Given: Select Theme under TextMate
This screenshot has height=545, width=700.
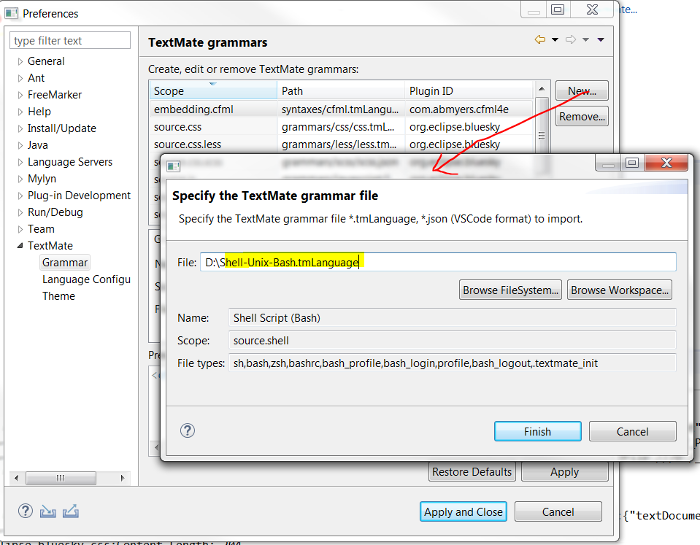Looking at the screenshot, I should click(58, 296).
